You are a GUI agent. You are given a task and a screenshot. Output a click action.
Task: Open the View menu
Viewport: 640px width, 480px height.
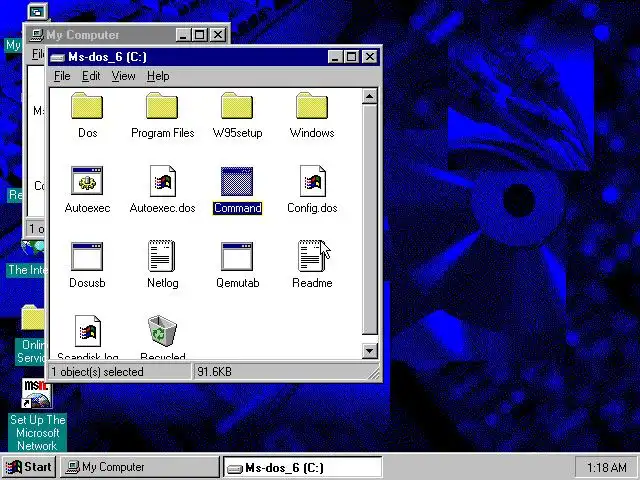pos(123,76)
